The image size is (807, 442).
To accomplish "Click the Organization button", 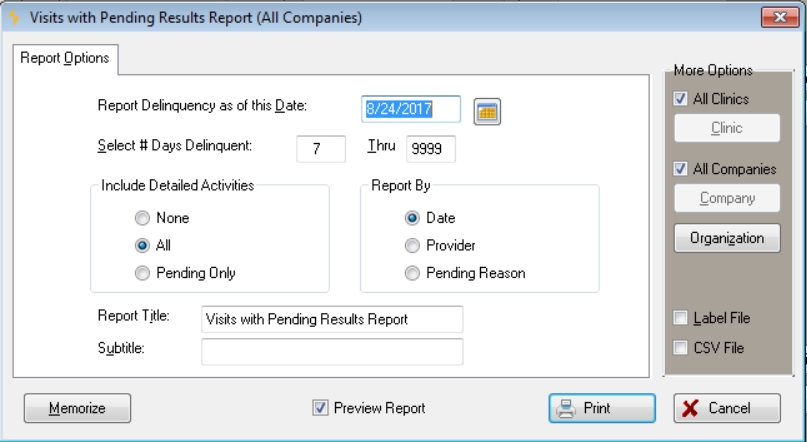I will (x=727, y=238).
